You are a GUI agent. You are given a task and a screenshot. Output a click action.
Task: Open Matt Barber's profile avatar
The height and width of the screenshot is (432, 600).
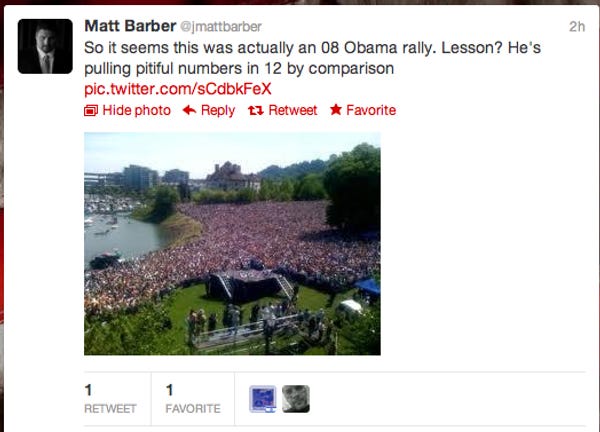45,46
